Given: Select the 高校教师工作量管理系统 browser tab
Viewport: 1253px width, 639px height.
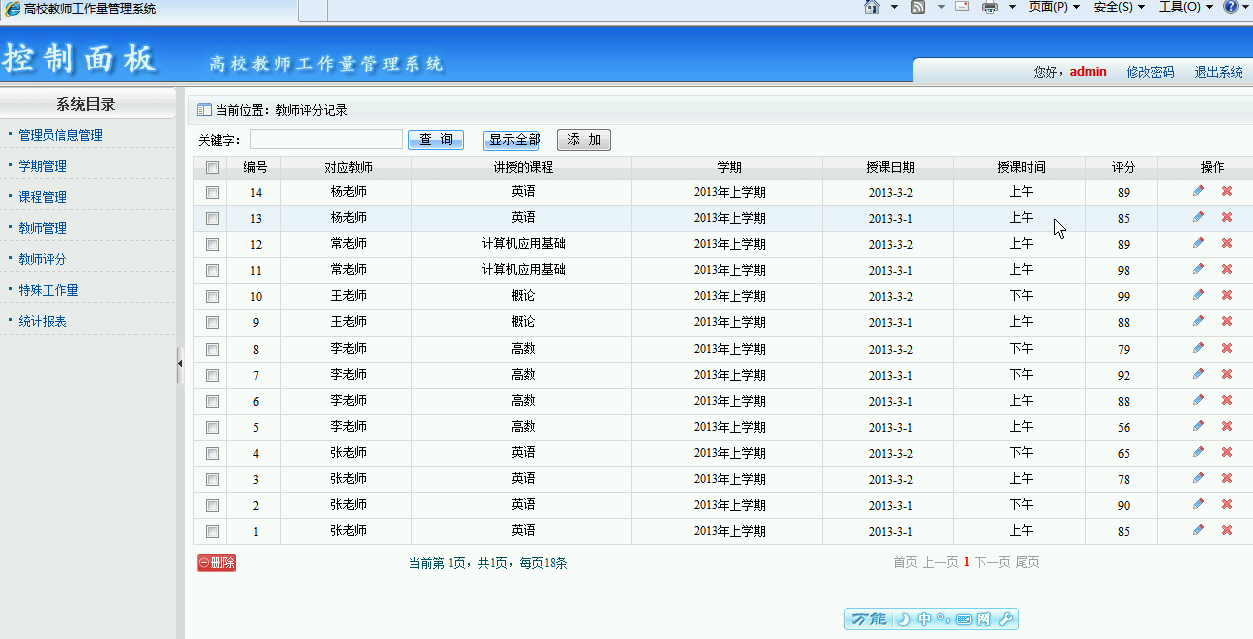Looking at the screenshot, I should click(x=150, y=9).
